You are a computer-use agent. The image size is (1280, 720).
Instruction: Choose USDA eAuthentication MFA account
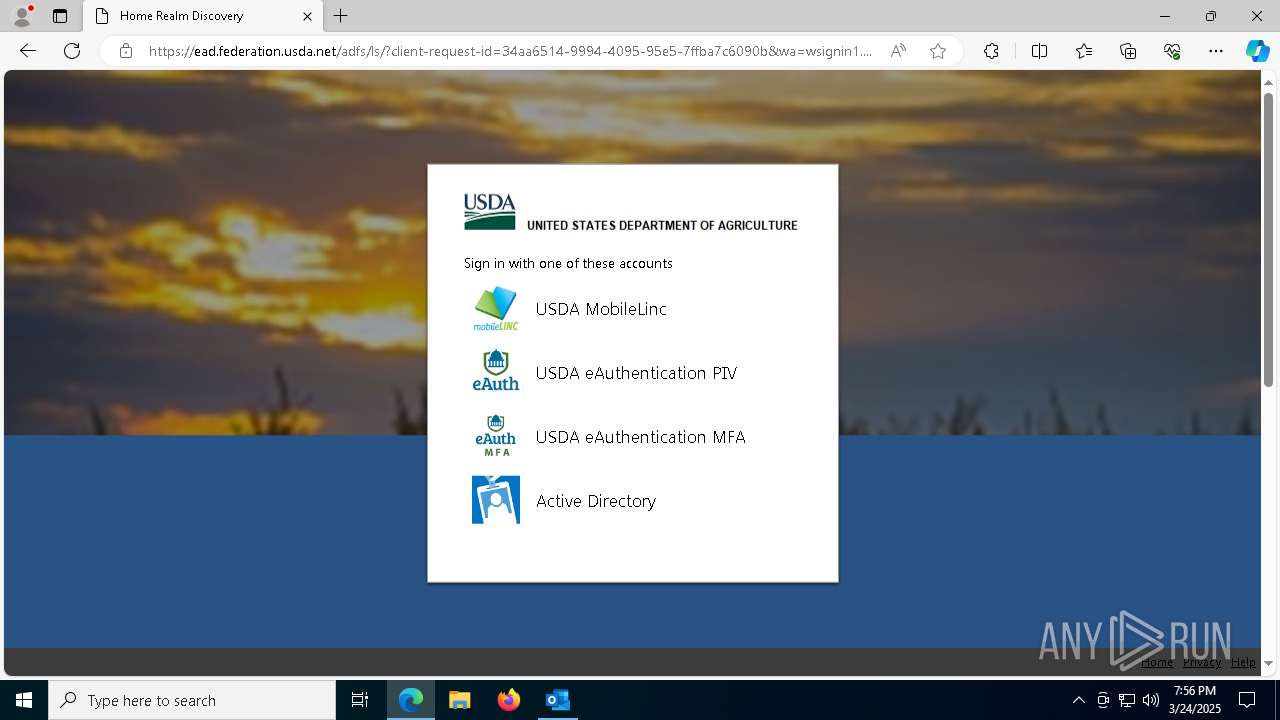[x=640, y=437]
